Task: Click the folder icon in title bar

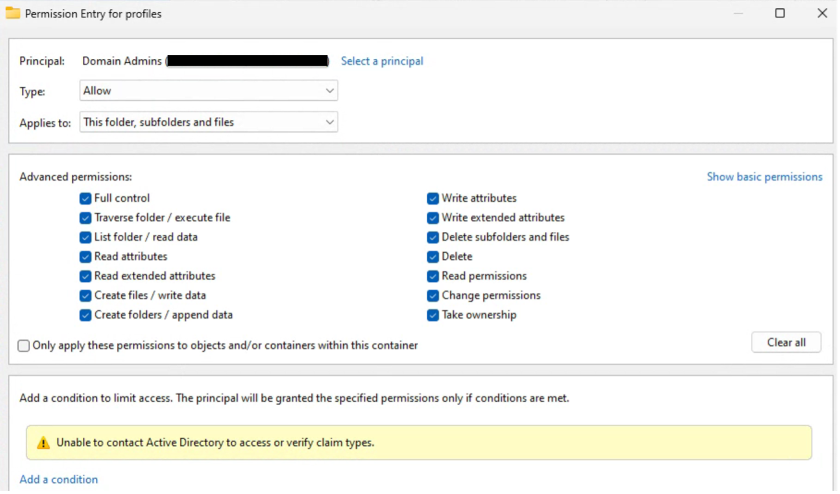Action: click(13, 14)
